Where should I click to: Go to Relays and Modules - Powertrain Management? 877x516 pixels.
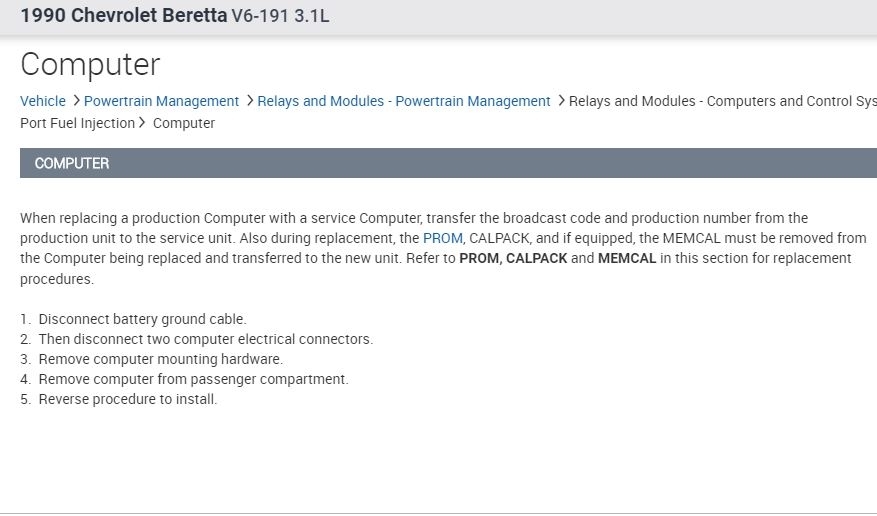tap(403, 101)
